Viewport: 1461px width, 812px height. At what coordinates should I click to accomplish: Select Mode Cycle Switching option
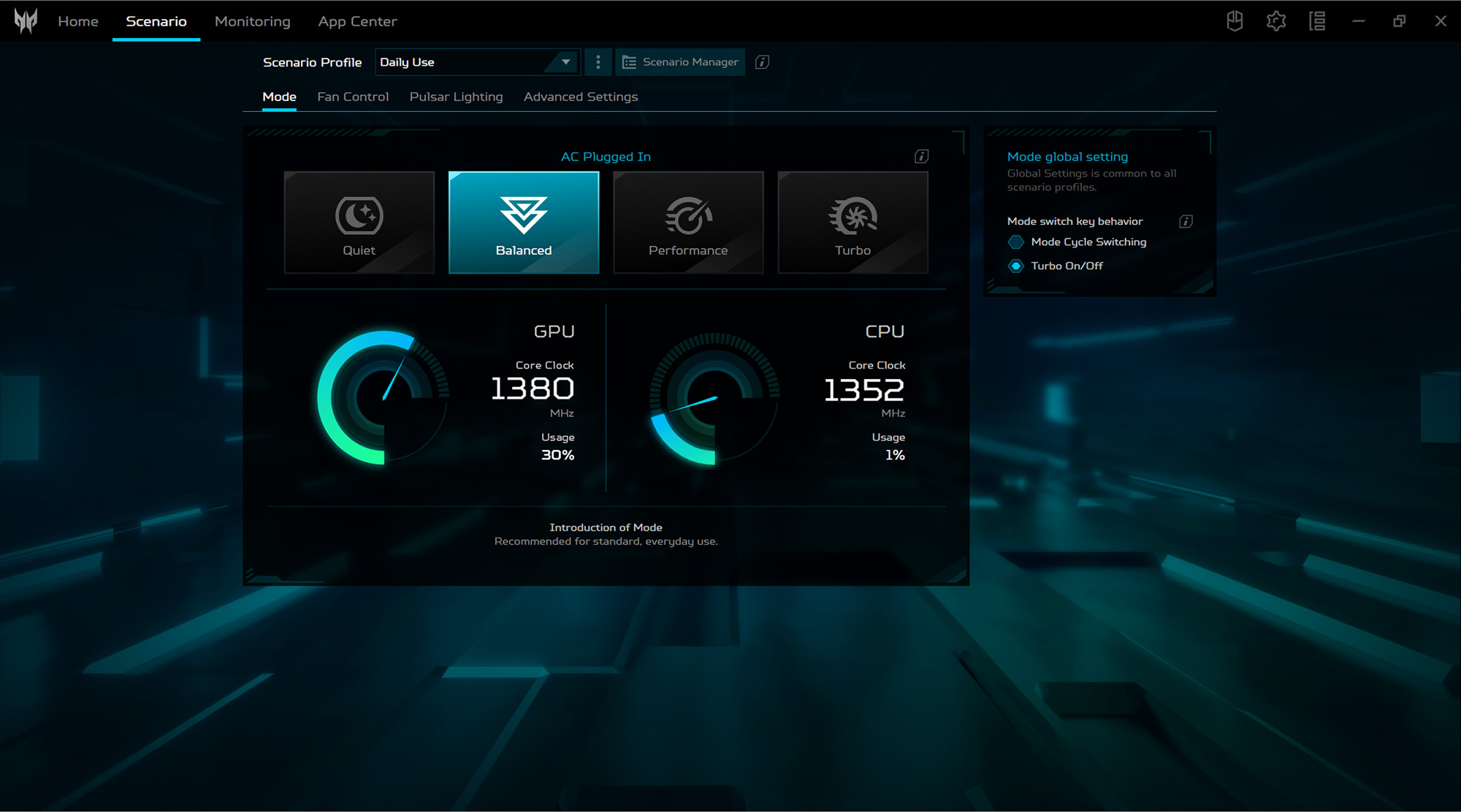coord(1077,242)
